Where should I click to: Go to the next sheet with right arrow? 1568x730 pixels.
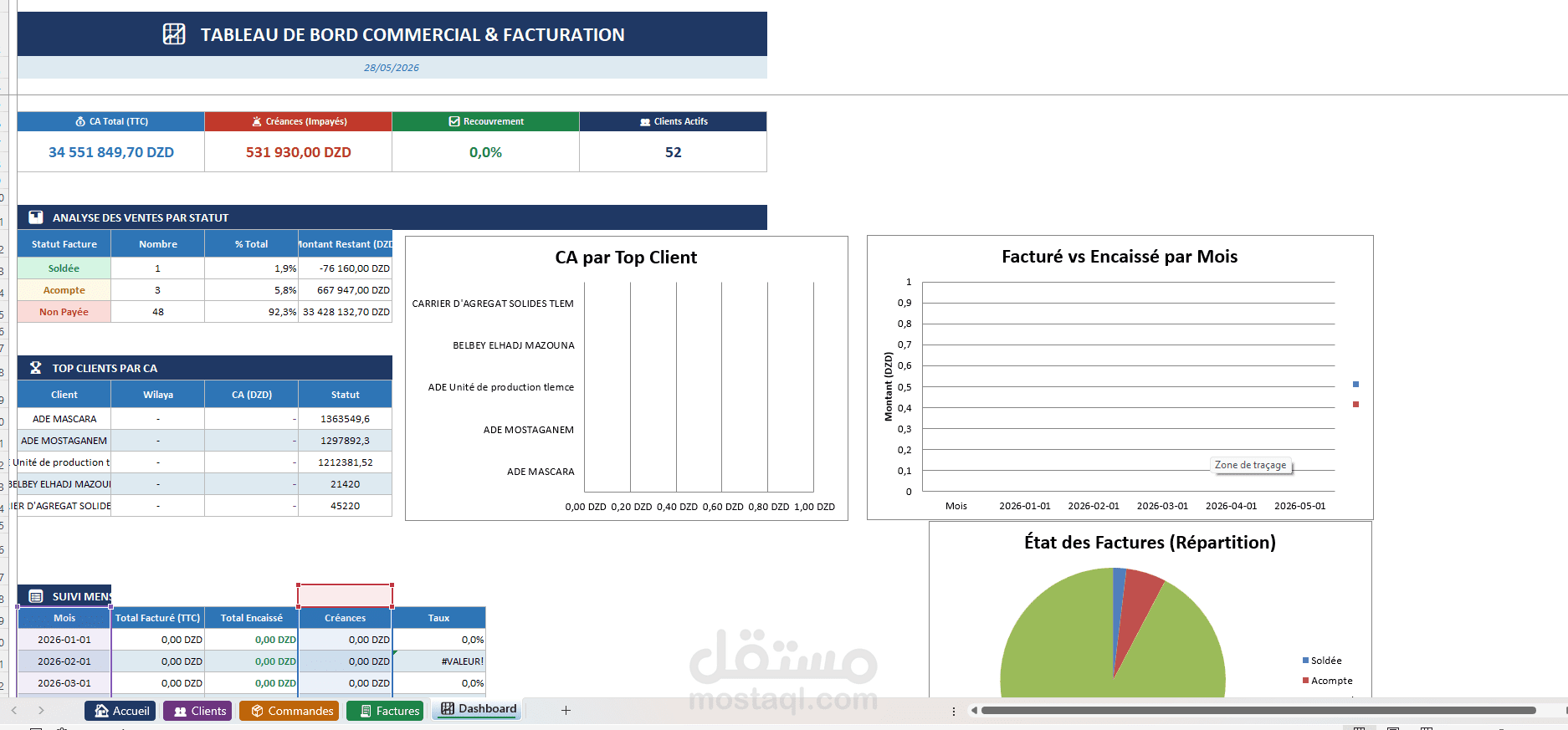click(41, 710)
